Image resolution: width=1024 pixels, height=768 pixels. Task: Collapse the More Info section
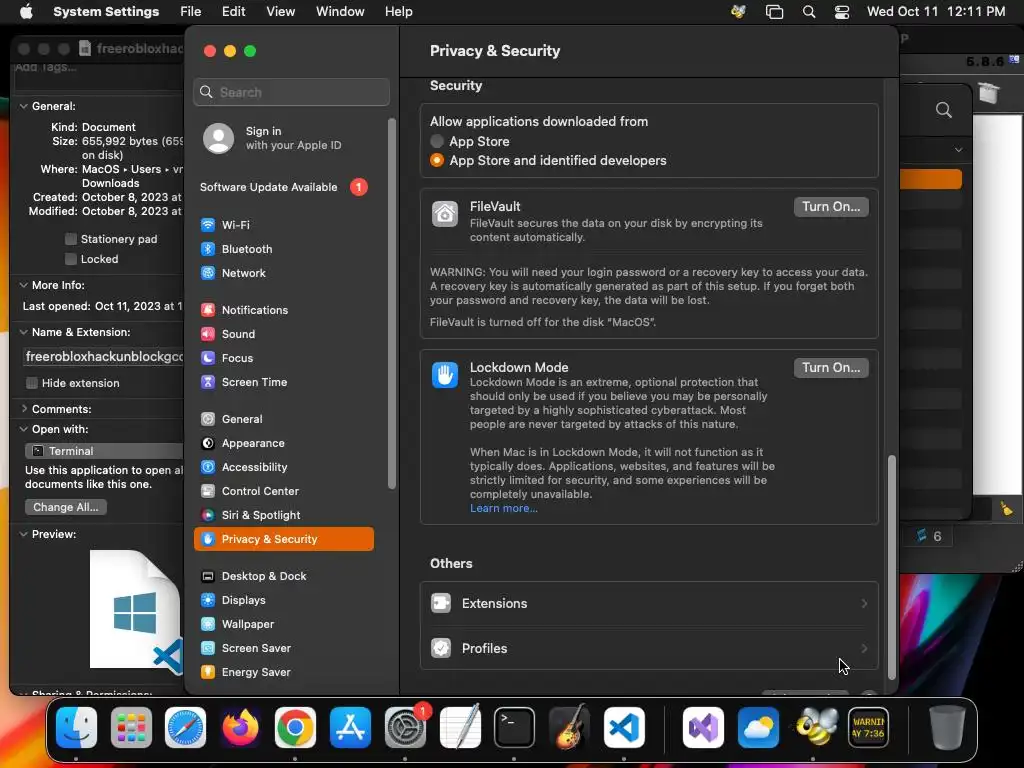(x=24, y=285)
